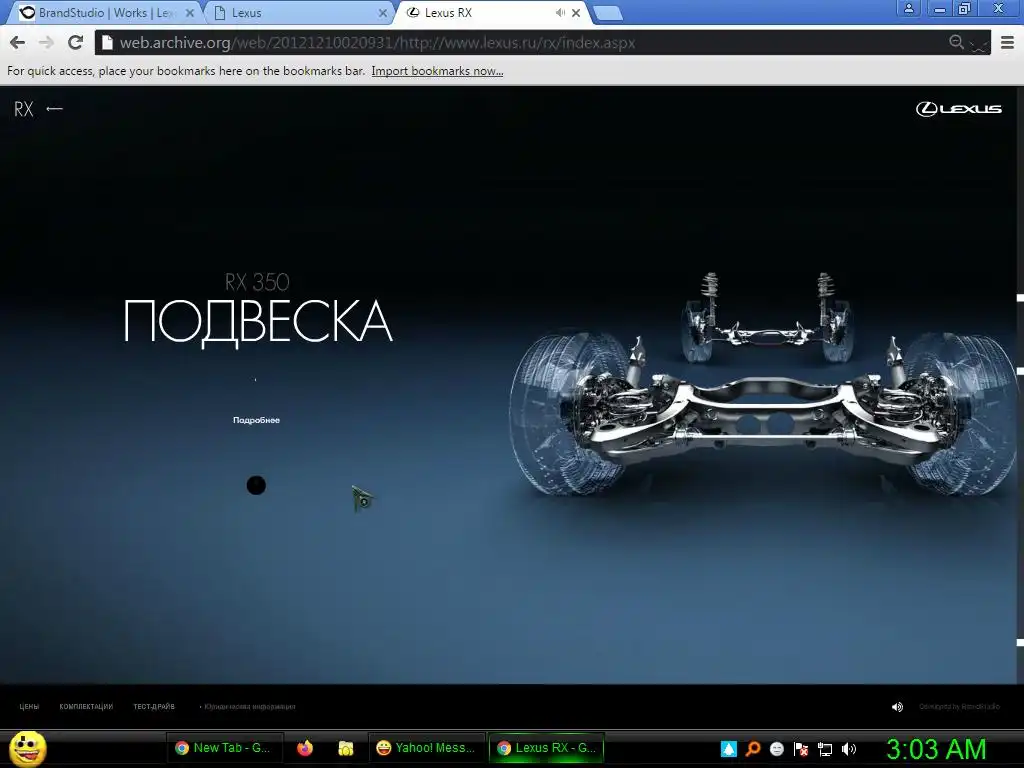The height and width of the screenshot is (768, 1024).
Task: Click the Lexus logo
Action: click(958, 109)
